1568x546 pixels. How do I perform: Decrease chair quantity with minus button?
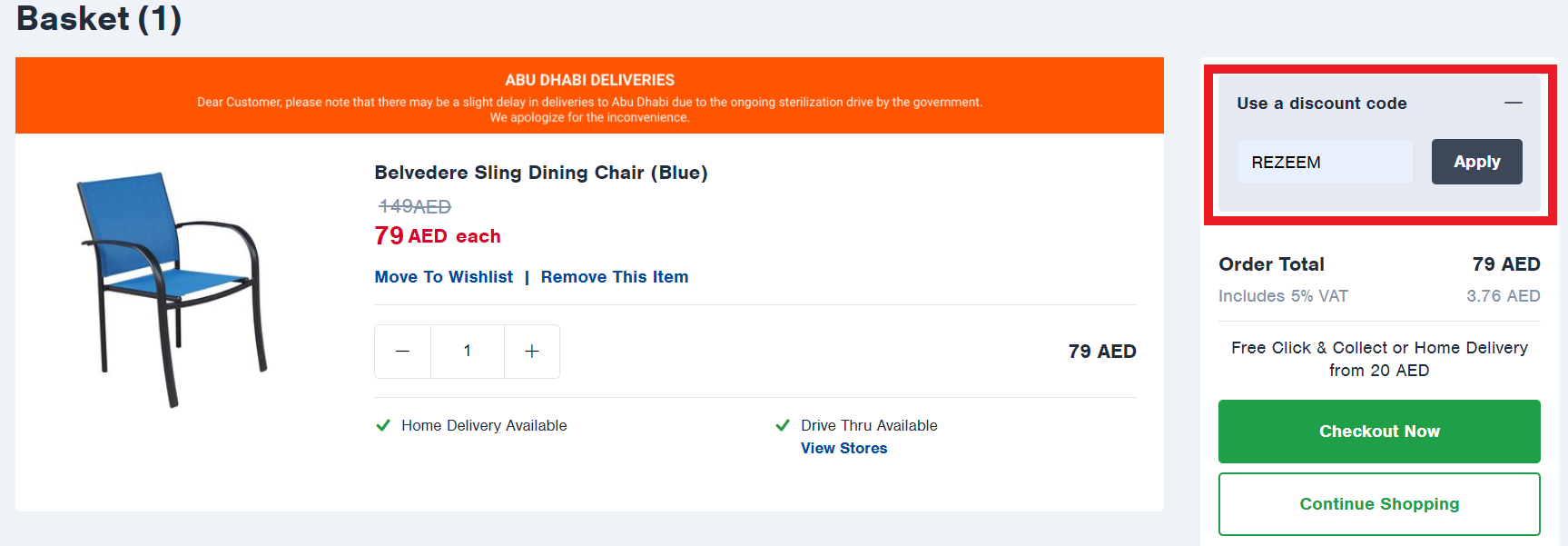click(x=402, y=352)
